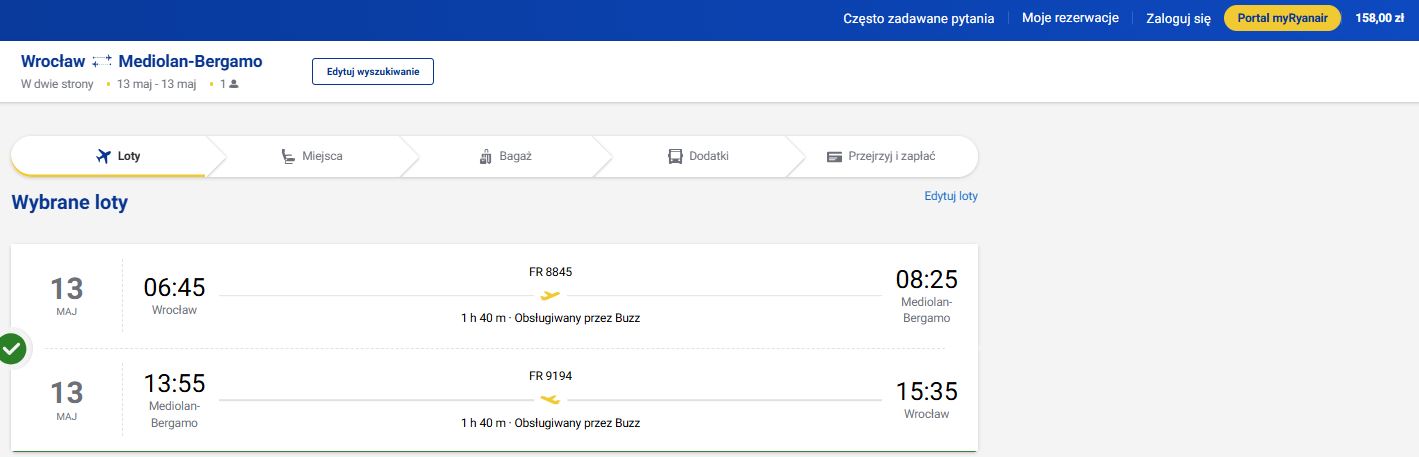Click the Wrocław route heading text
The height and width of the screenshot is (457, 1419).
[53, 61]
